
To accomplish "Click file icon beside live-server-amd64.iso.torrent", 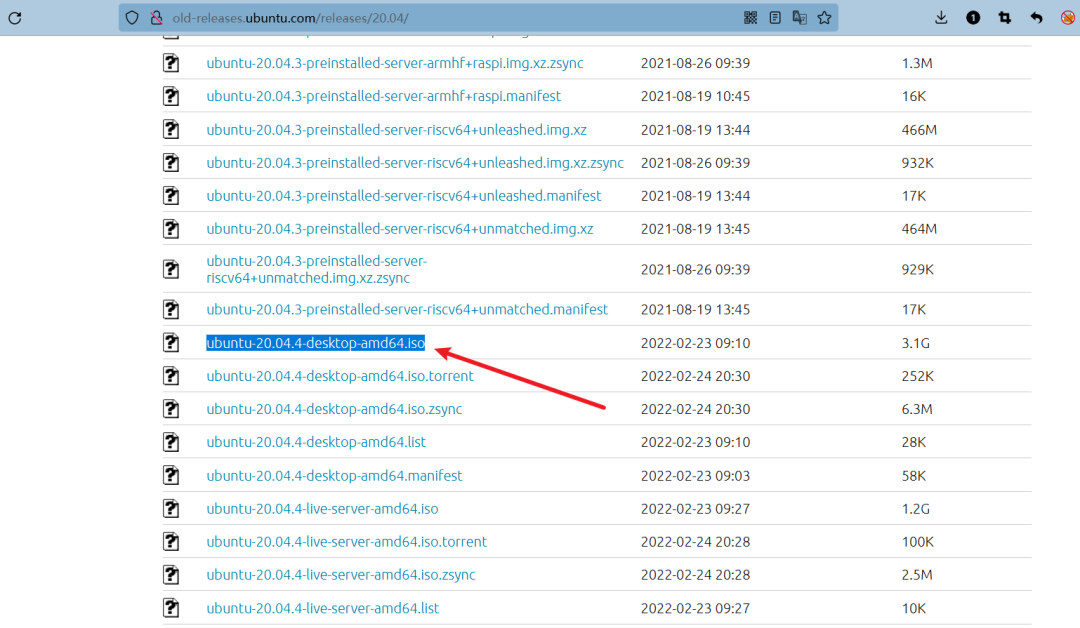I will [171, 541].
